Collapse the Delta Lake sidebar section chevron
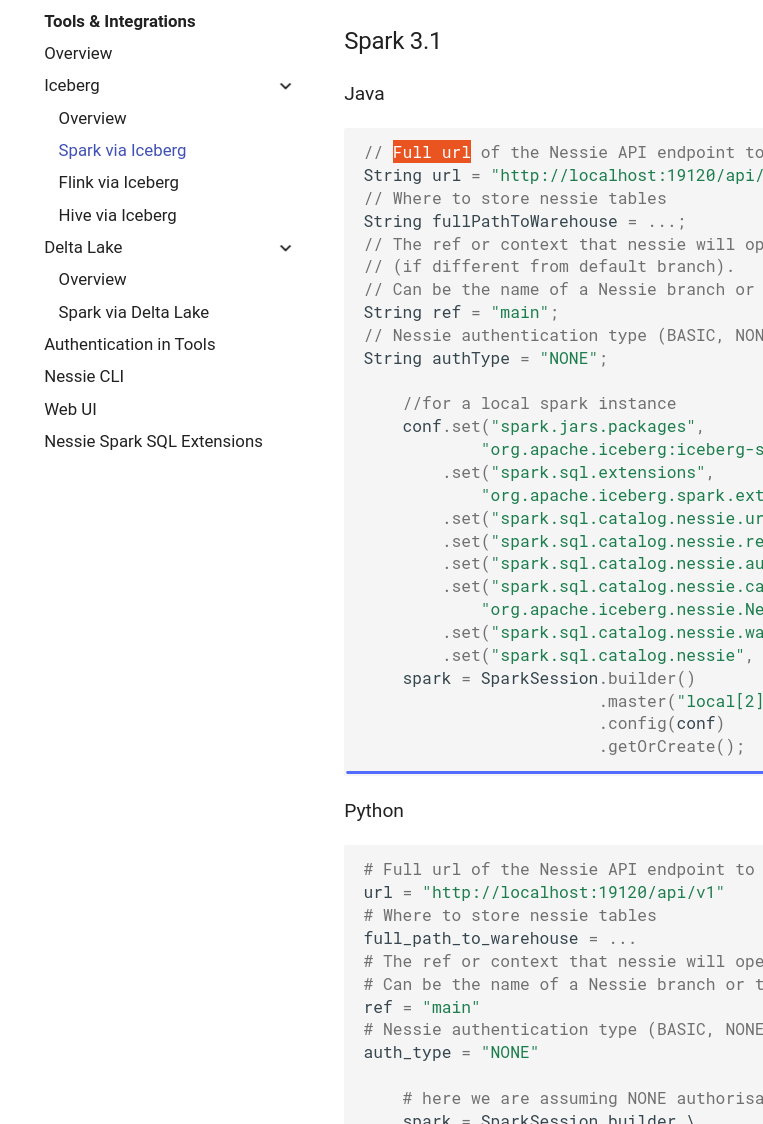 (286, 247)
